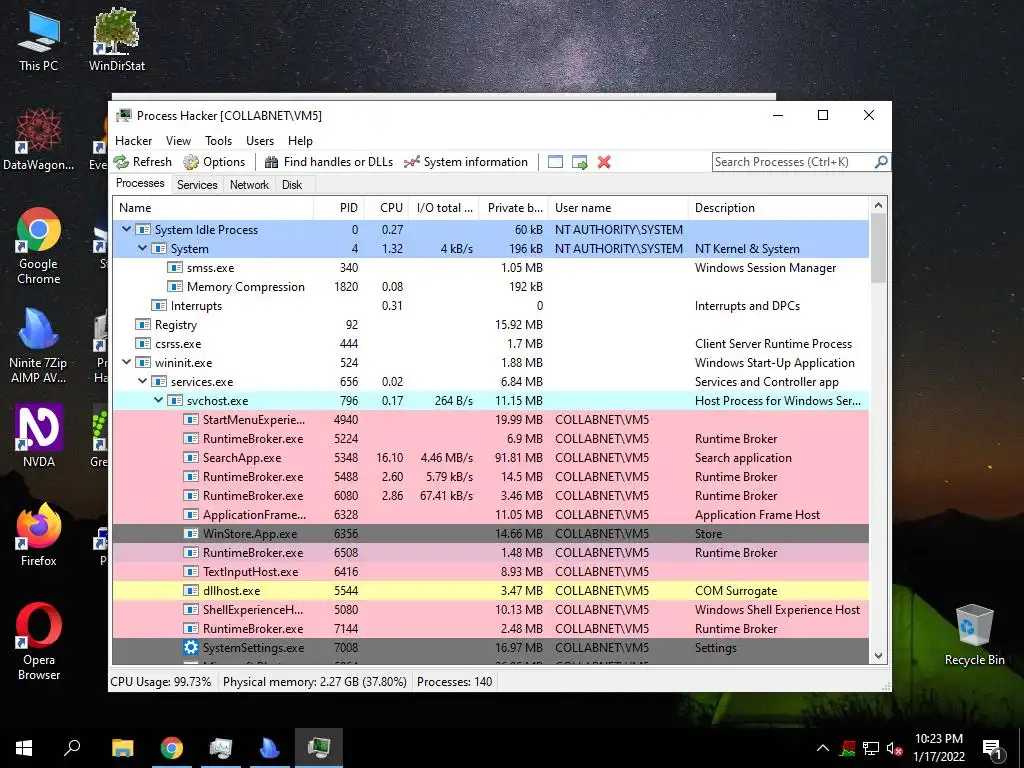1024x768 pixels.
Task: Open the NVDA desktop shortcut
Action: (39, 436)
